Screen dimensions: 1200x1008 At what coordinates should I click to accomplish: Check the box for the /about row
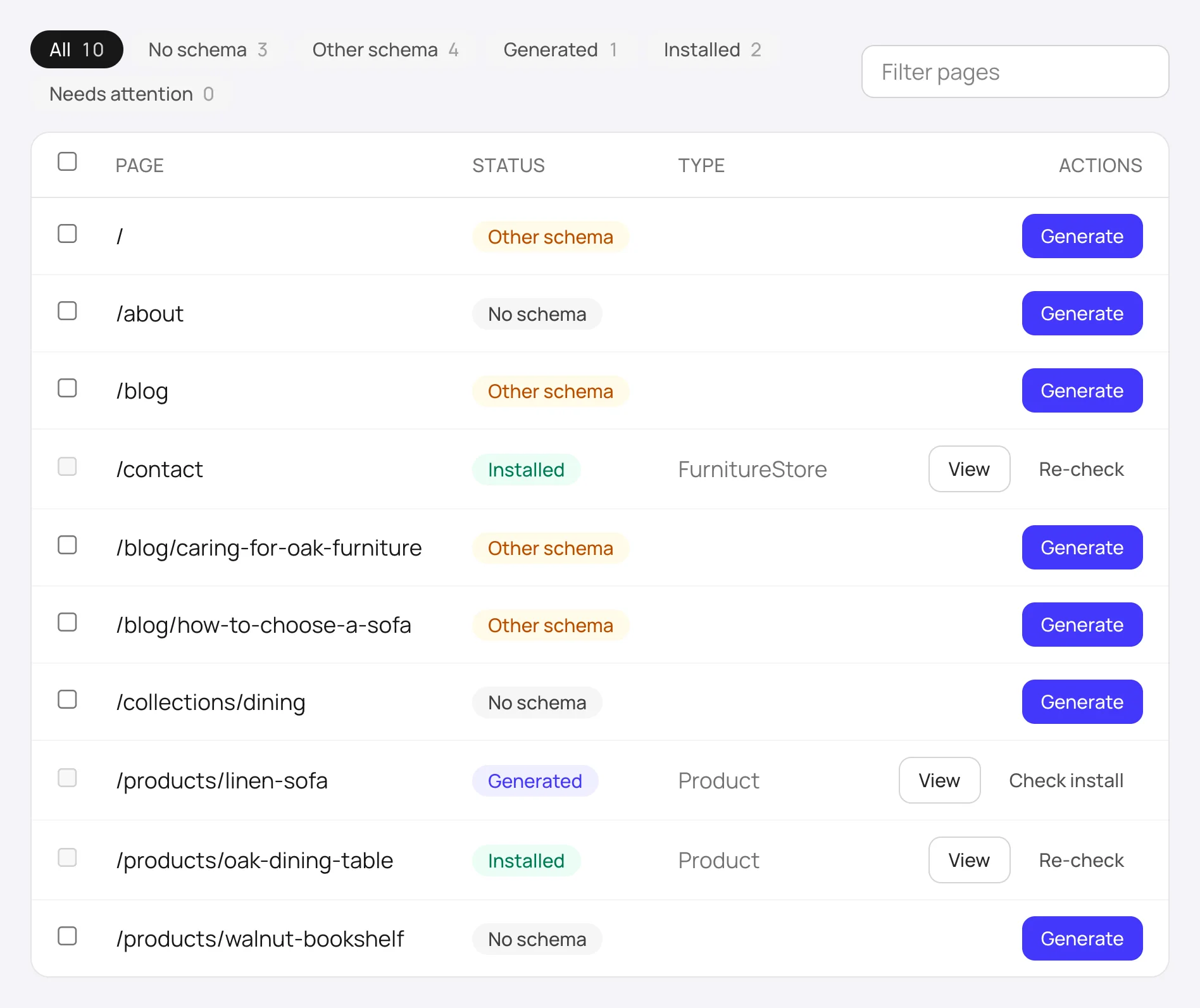(x=67, y=311)
